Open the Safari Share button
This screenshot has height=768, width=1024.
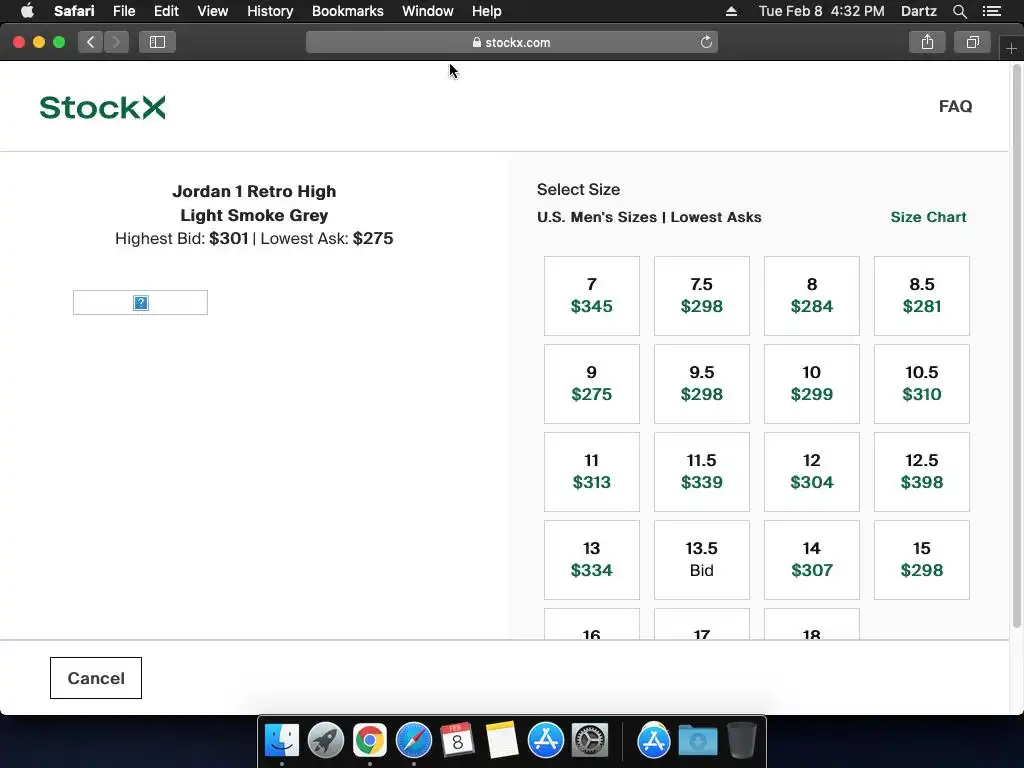[927, 42]
